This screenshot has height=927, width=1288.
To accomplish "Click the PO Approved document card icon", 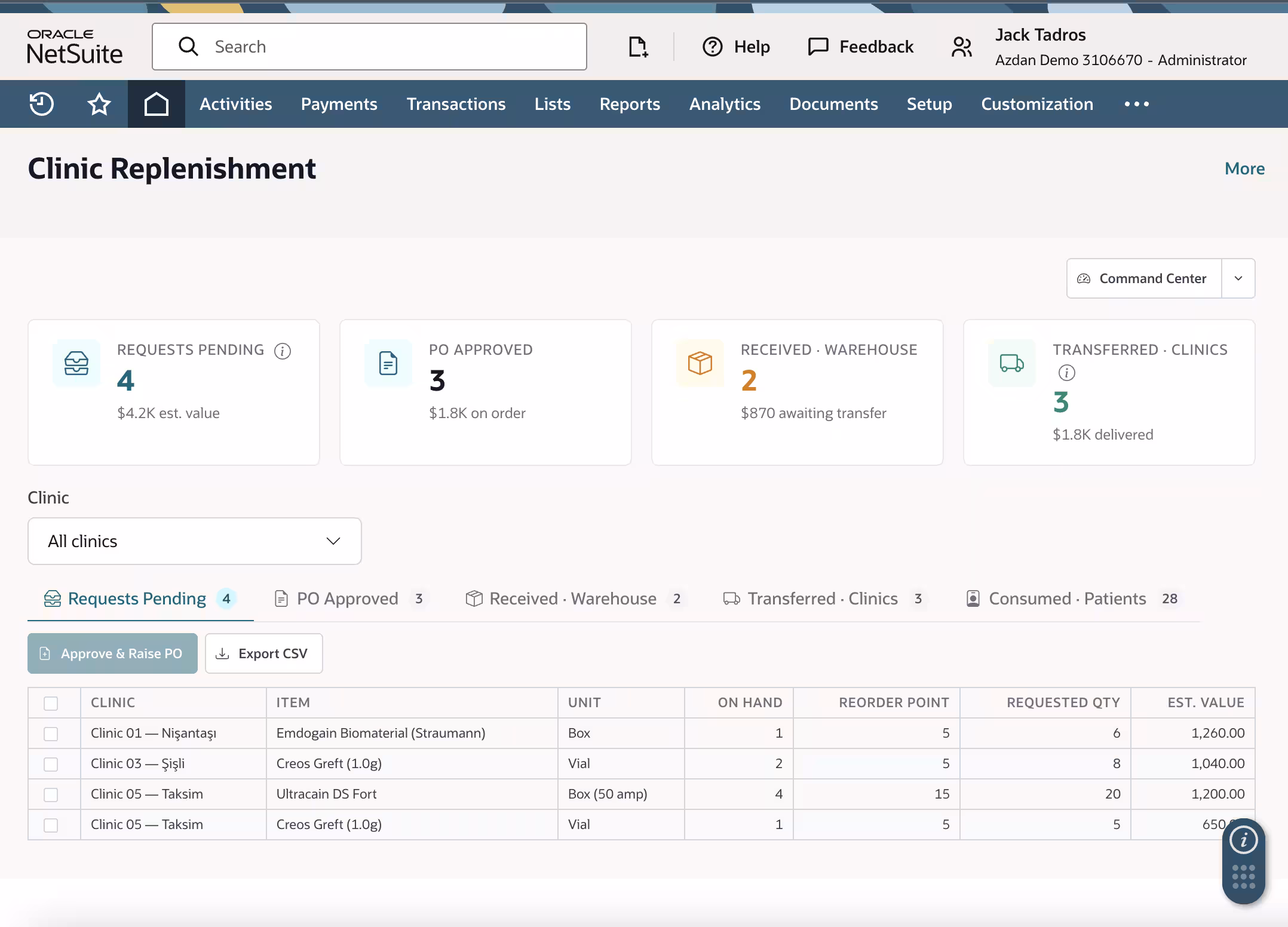I will click(x=388, y=363).
